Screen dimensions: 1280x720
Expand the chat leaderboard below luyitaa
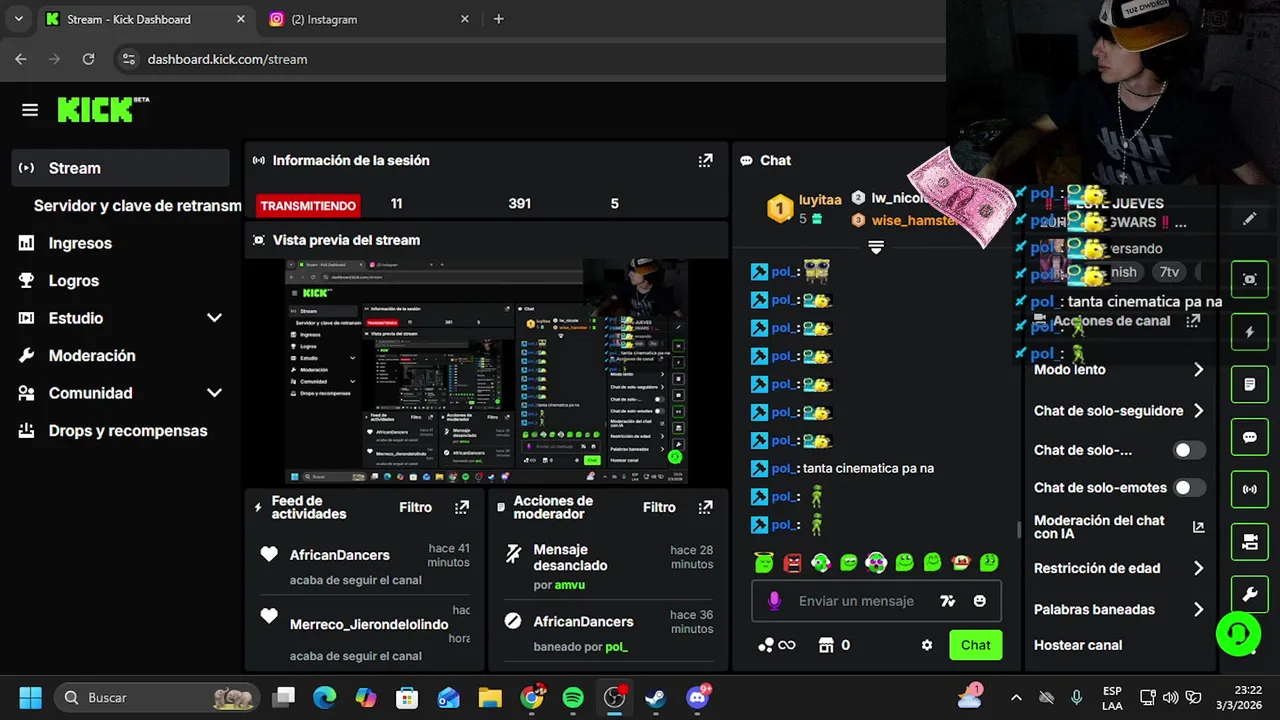pos(876,247)
